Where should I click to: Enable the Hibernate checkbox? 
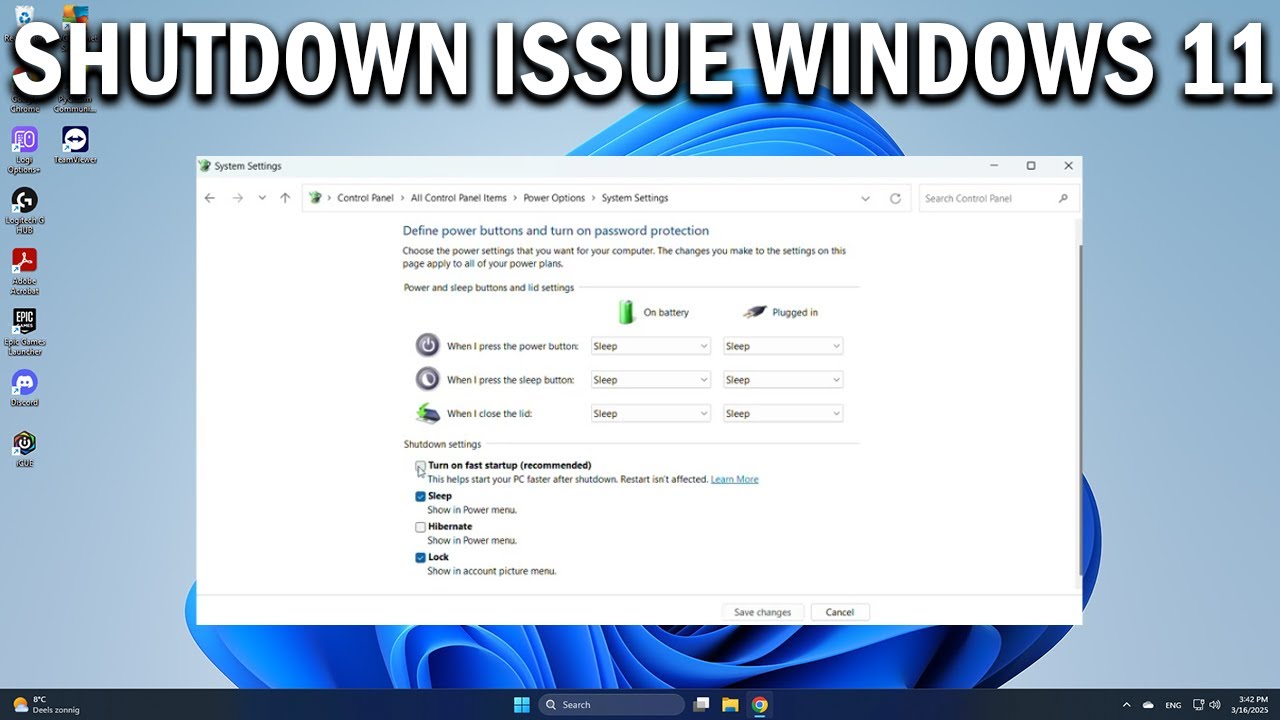[420, 527]
